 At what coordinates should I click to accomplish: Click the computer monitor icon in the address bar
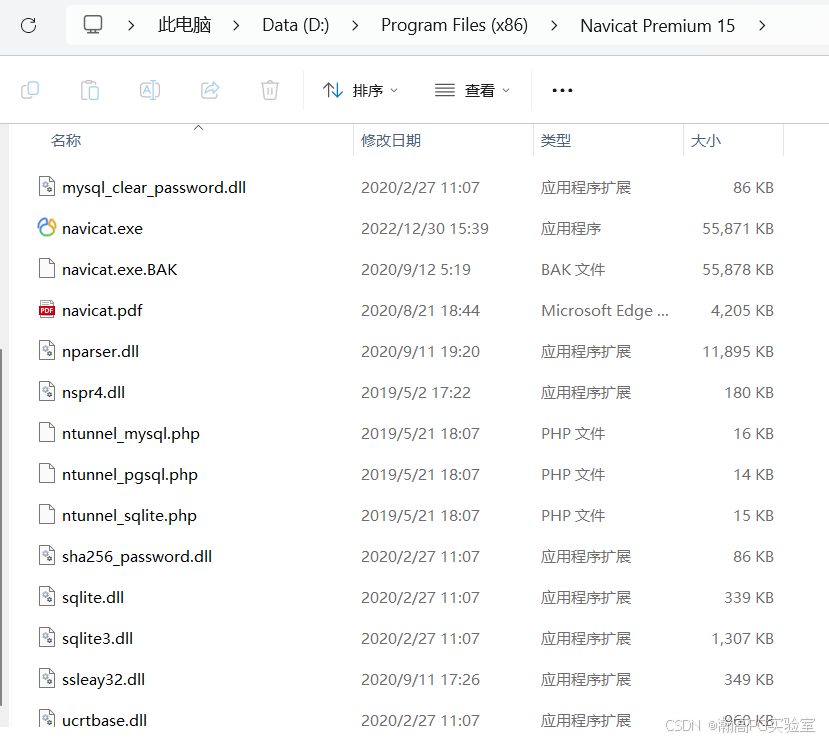point(93,24)
